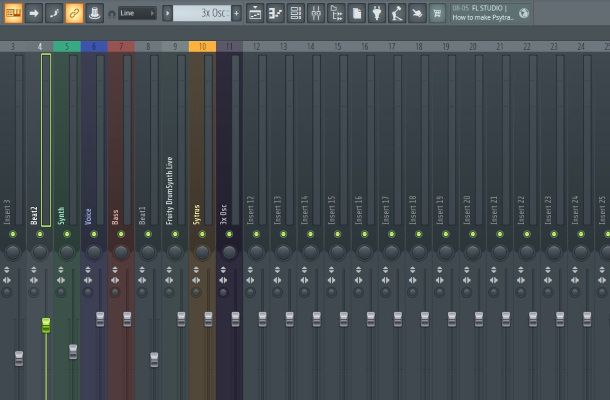This screenshot has height=400, width=610.
Task: Open the mixer using the faders toolbar icon
Action: [x=314, y=13]
